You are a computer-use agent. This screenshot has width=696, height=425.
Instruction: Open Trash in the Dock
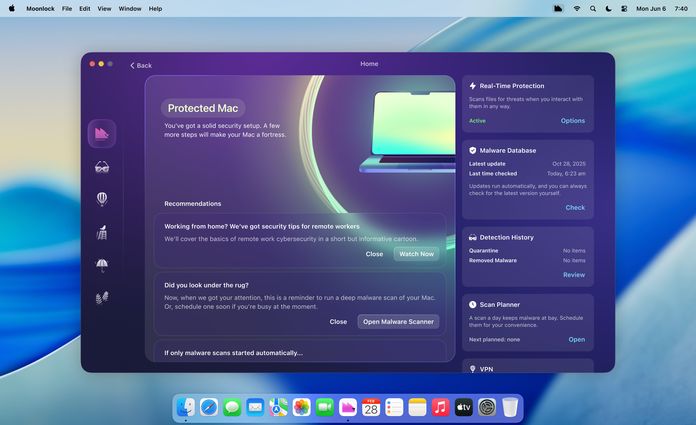coord(510,407)
